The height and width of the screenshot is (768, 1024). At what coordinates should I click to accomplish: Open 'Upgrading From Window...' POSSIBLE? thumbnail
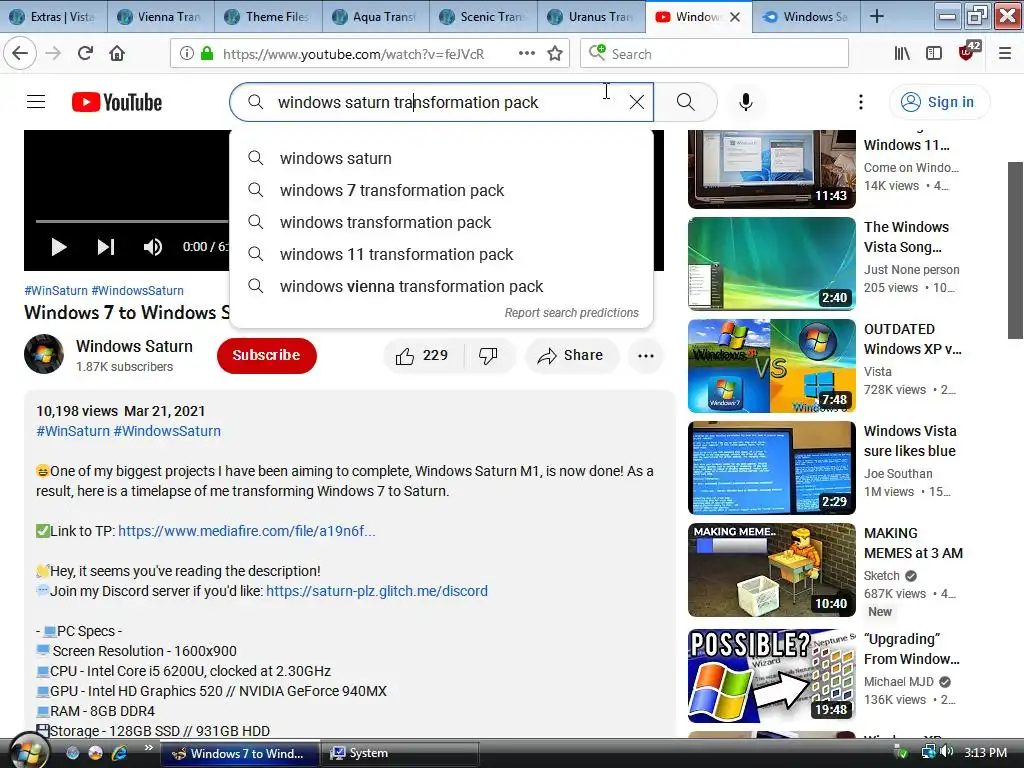click(772, 676)
